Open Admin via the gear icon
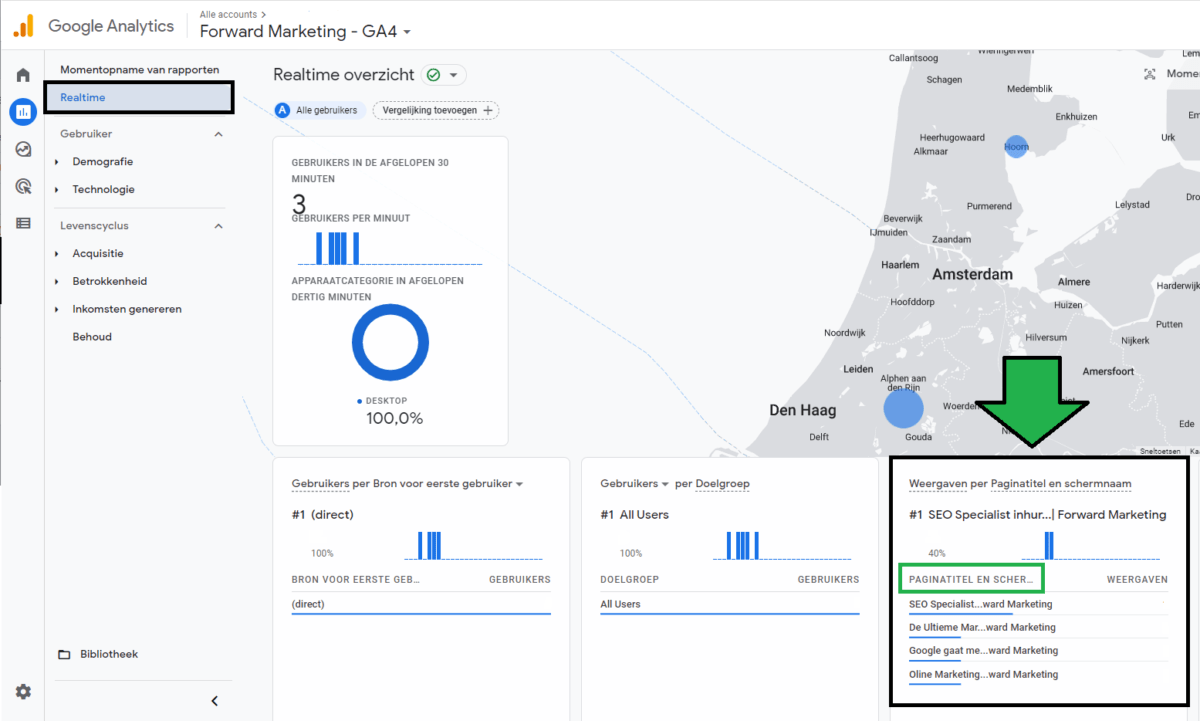 coord(23,691)
